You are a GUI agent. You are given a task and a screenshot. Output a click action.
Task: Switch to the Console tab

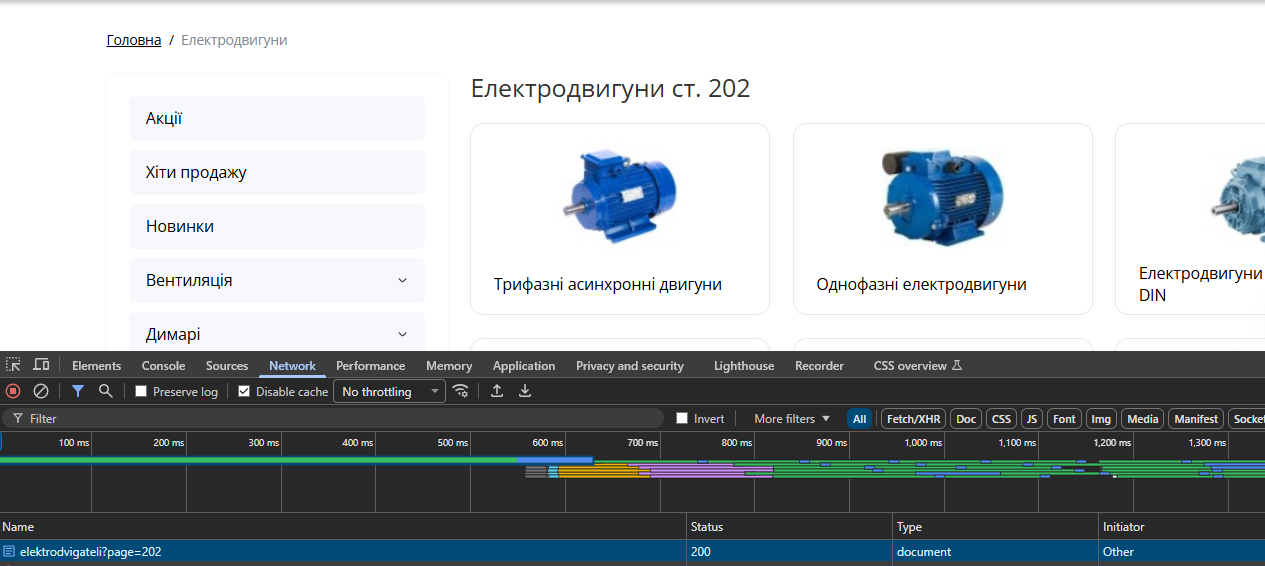(x=163, y=366)
